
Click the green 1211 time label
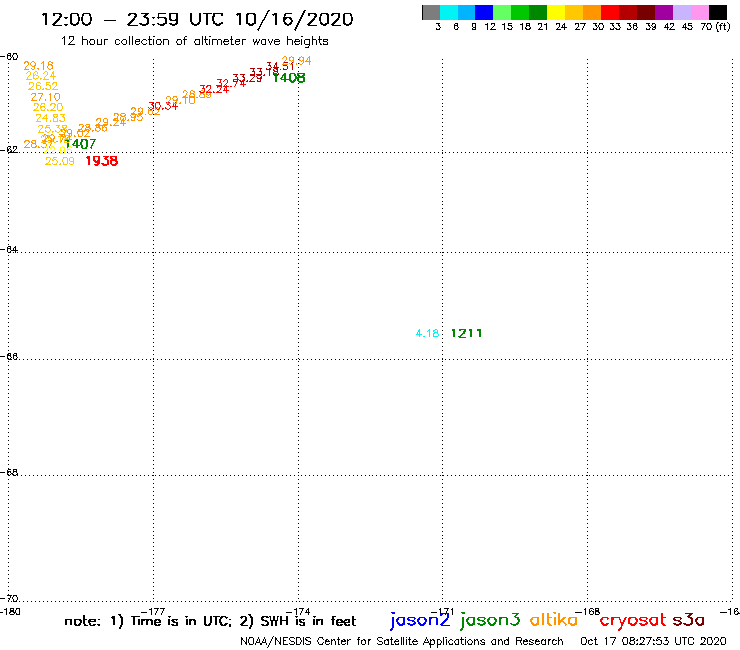466,333
